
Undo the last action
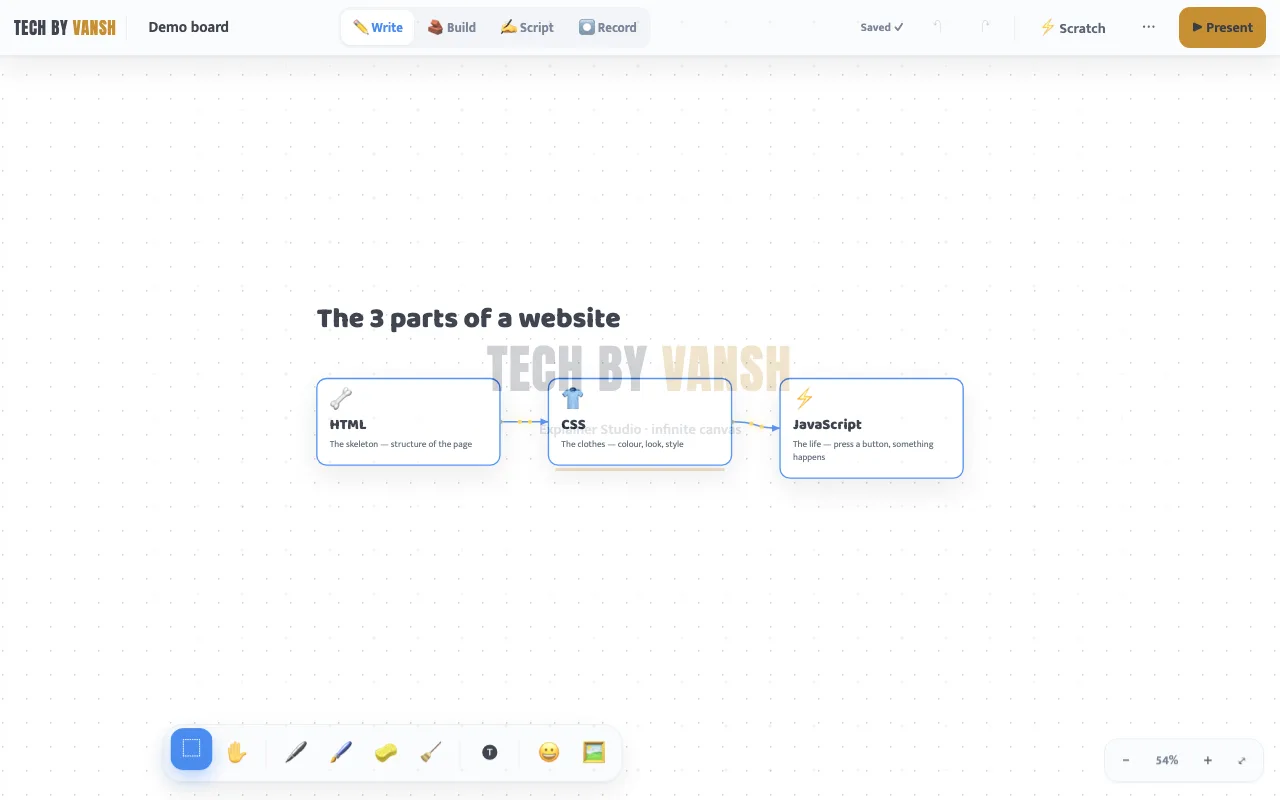tap(937, 27)
